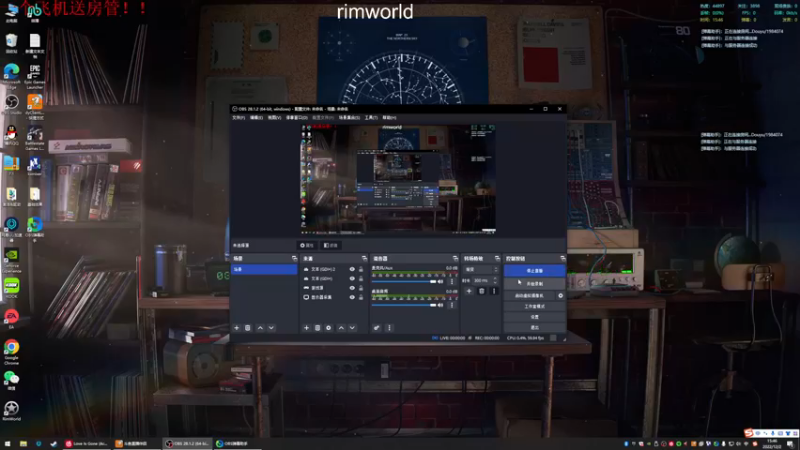The width and height of the screenshot is (800, 450).
Task: Remove the selected scene with the trash icon
Action: pos(247,328)
